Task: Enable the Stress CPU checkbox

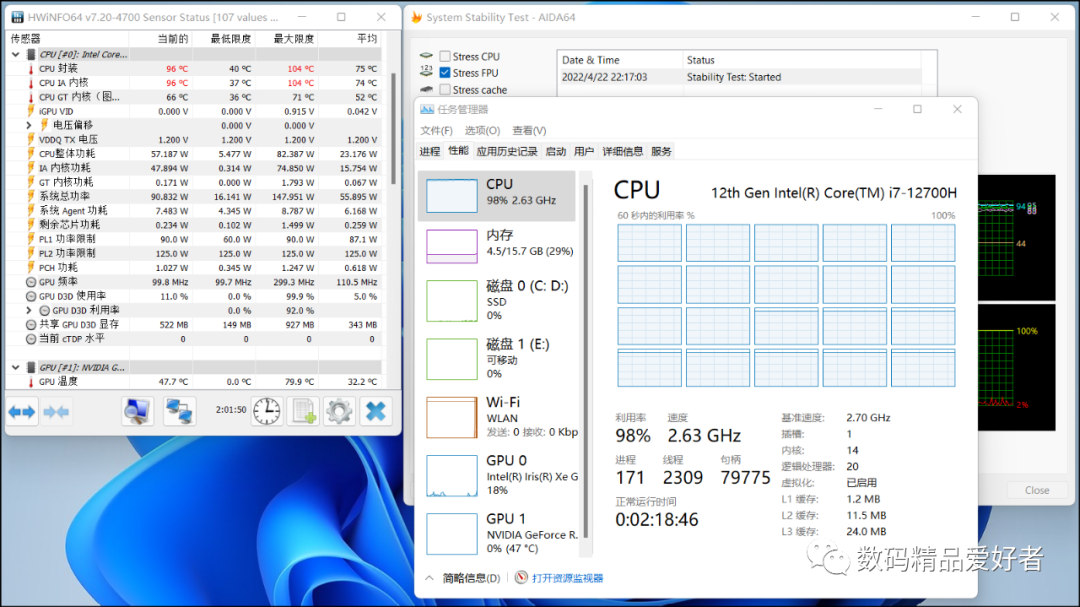Action: coord(445,56)
